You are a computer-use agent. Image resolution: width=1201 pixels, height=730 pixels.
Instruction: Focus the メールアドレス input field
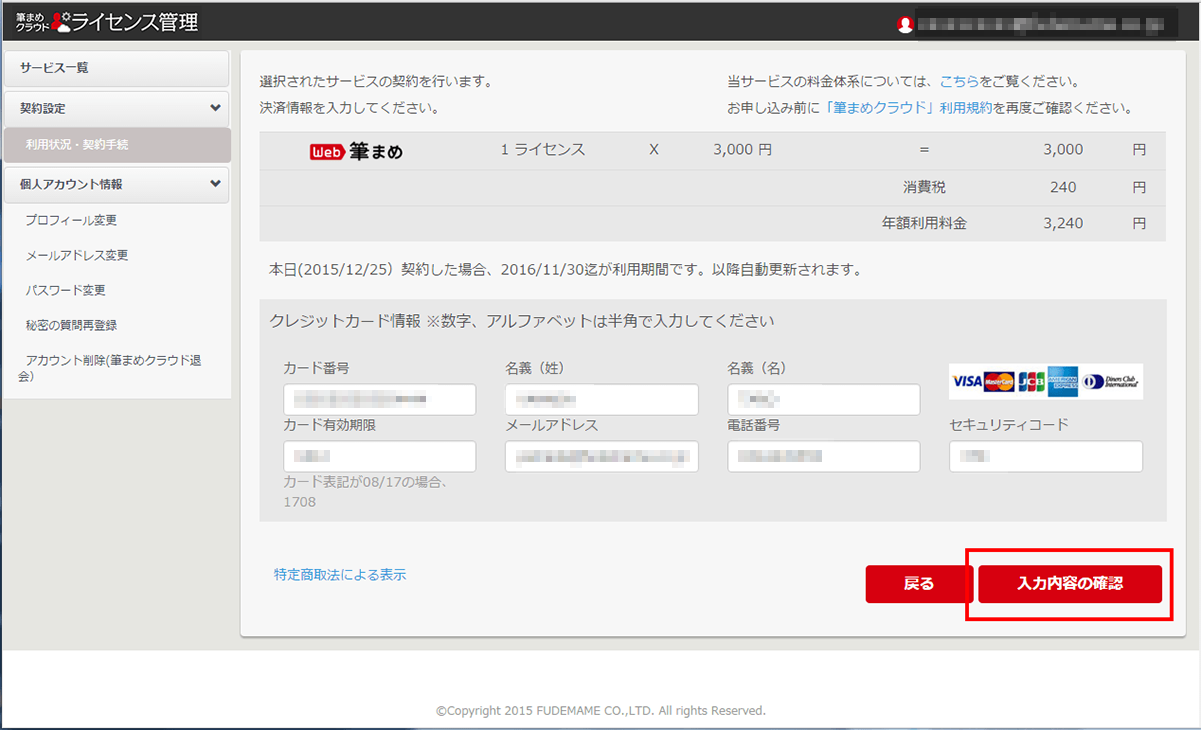coord(602,457)
